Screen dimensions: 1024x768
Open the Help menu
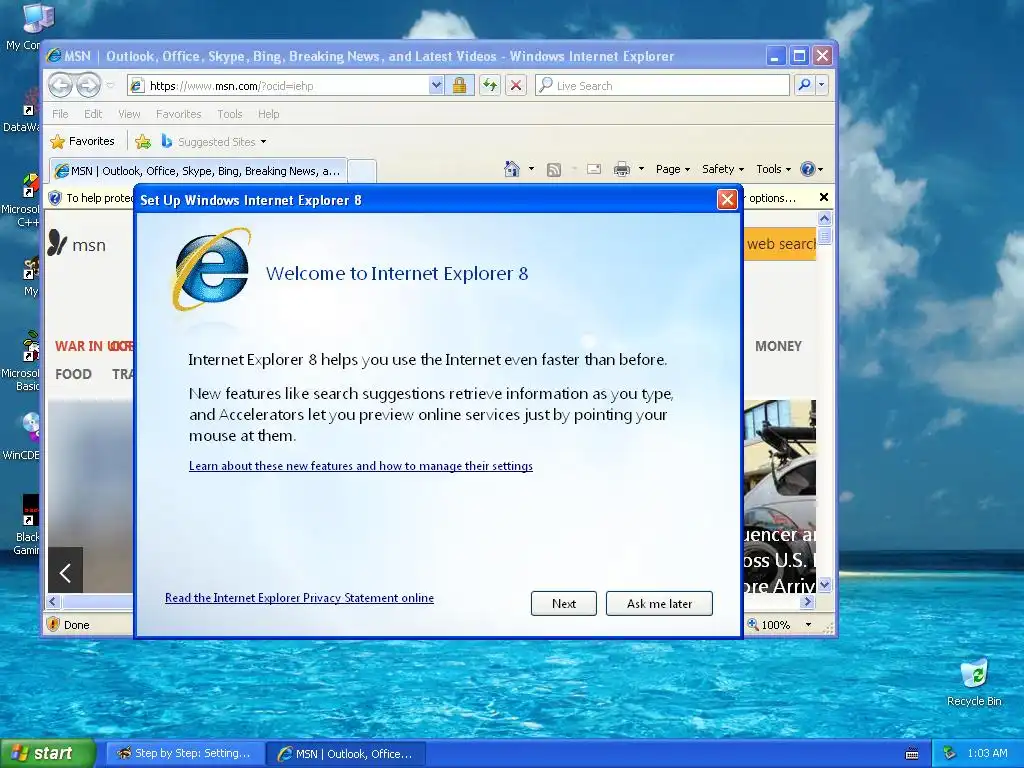click(268, 114)
